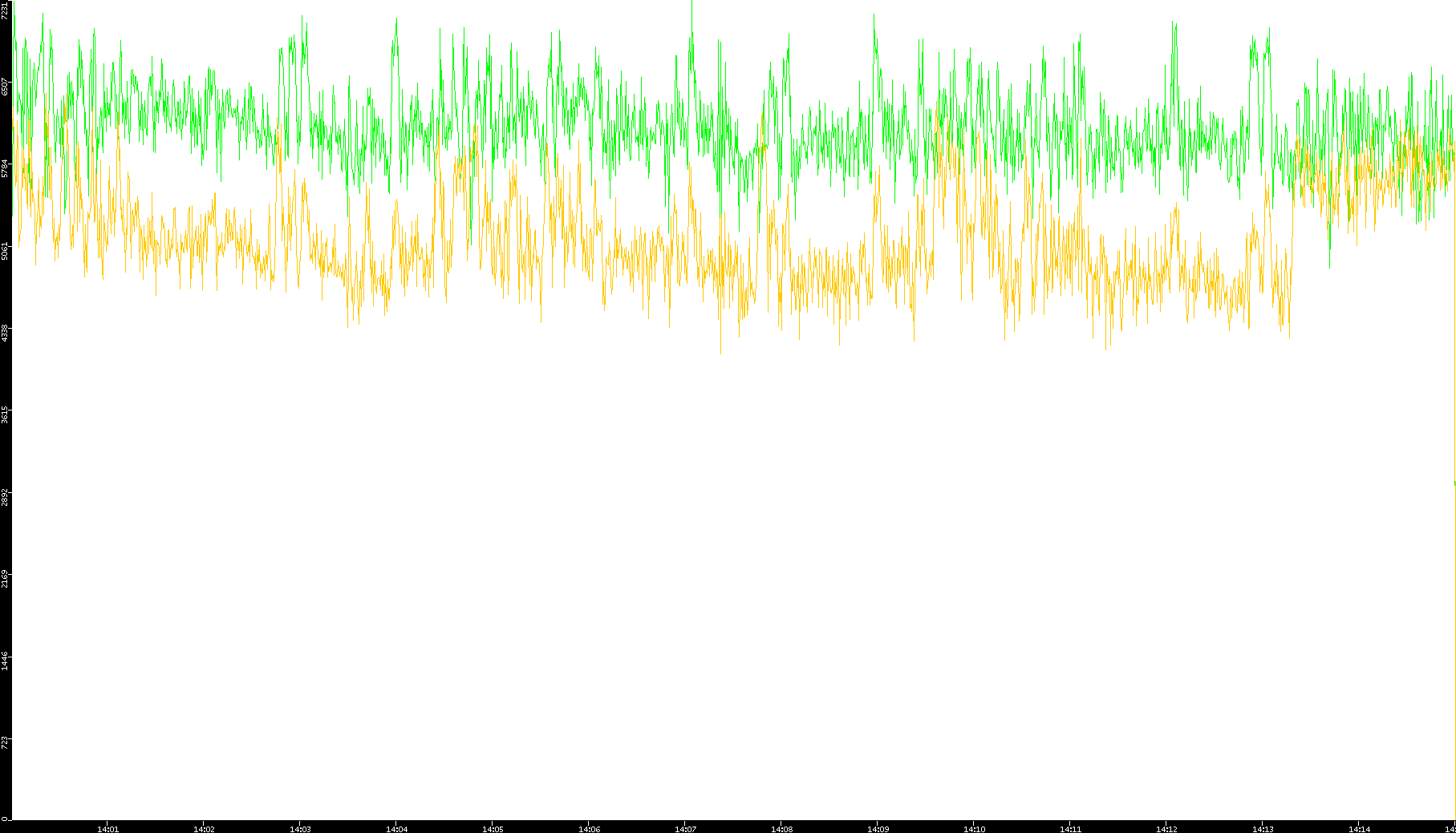The image size is (1456, 833).
Task: Pick the 14:07 label on bottom axis
Action: (x=685, y=829)
